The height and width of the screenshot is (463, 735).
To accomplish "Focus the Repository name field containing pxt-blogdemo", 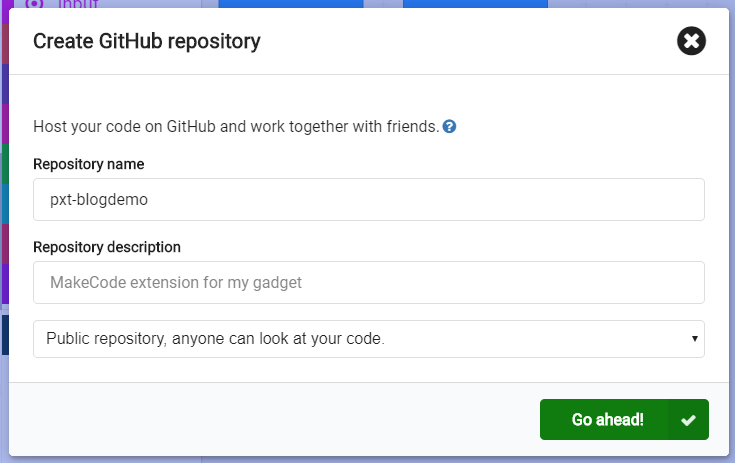I will 368,199.
